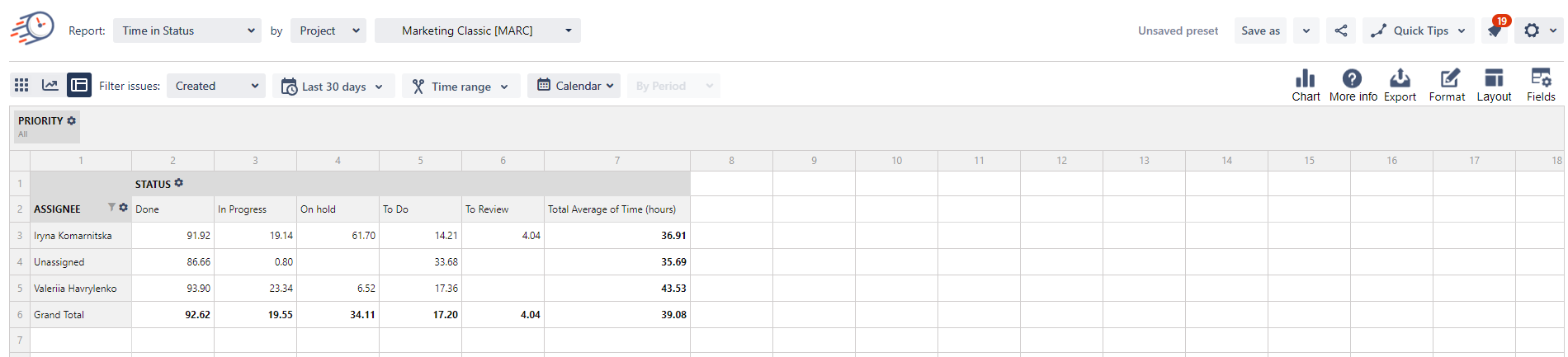The height and width of the screenshot is (357, 1568).
Task: Open the Marketing Classic [MARC] project dropdown
Action: click(478, 31)
